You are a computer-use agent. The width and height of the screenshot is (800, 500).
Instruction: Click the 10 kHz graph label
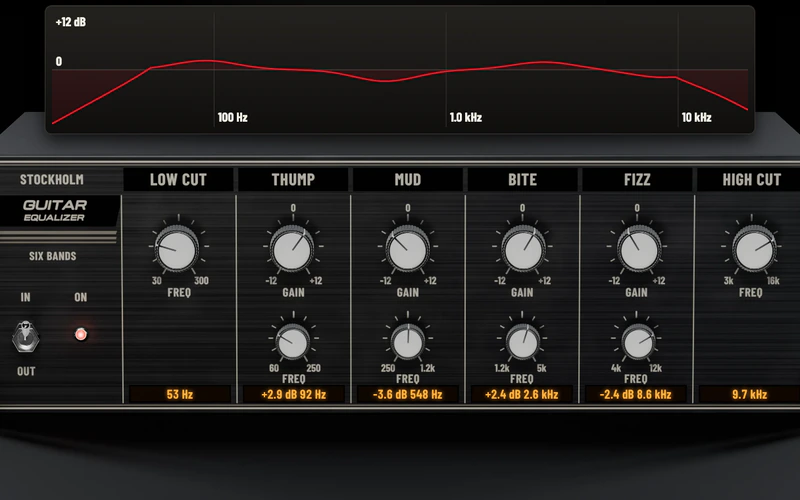tap(696, 117)
